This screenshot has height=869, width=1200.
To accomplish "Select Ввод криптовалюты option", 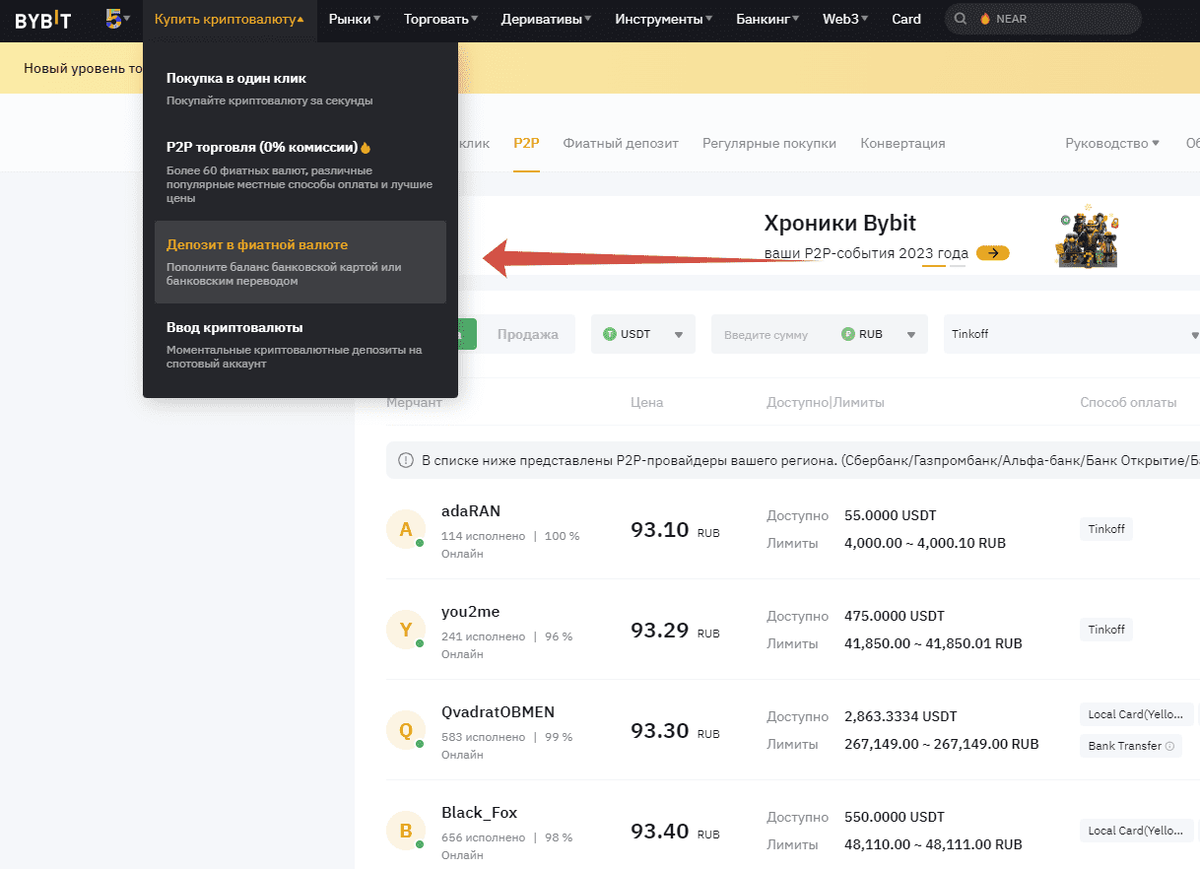I will point(300,345).
